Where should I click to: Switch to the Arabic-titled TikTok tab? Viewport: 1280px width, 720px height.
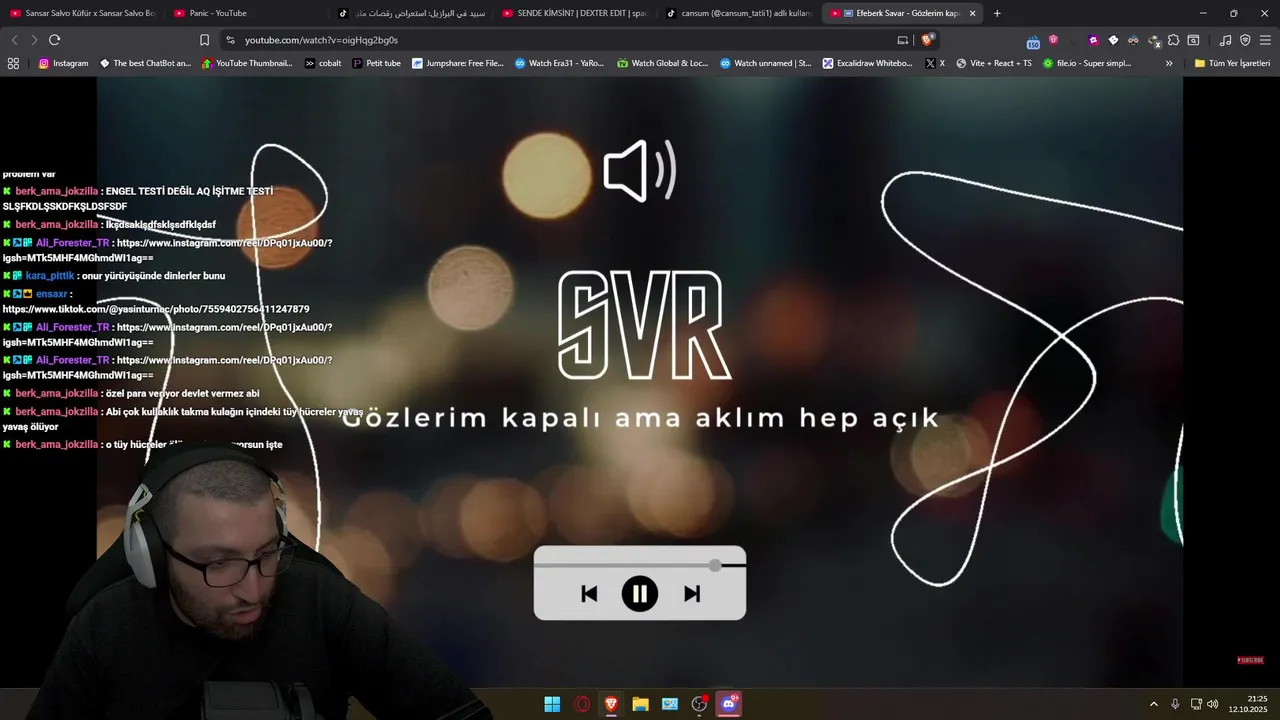(x=410, y=13)
